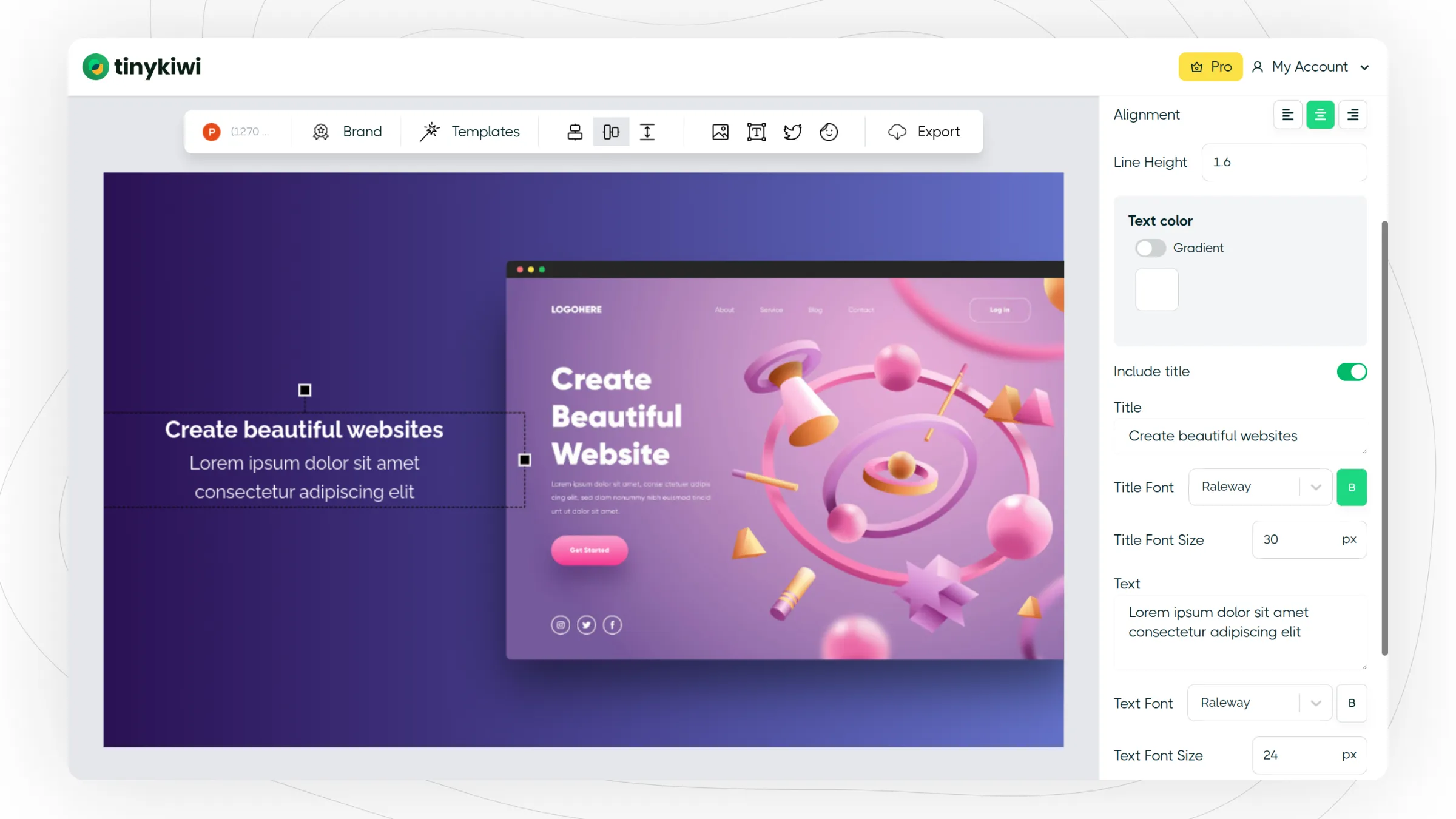The width and height of the screenshot is (1456, 819).
Task: Toggle bold for the text font
Action: tap(1352, 703)
